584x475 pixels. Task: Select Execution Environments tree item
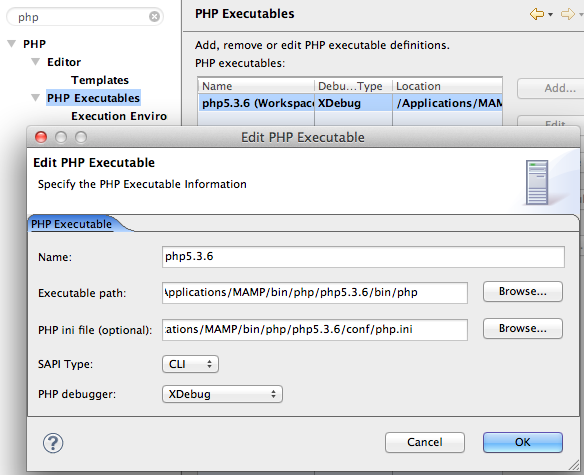[119, 116]
